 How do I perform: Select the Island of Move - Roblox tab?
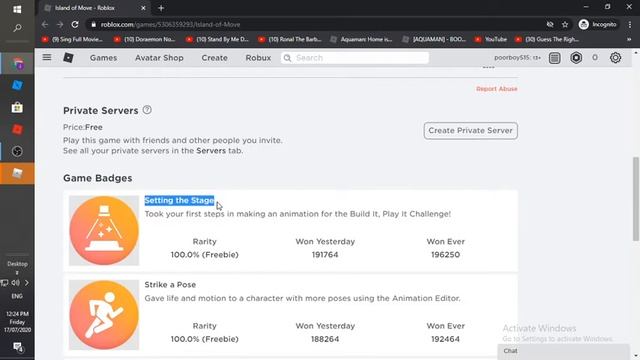(95, 8)
